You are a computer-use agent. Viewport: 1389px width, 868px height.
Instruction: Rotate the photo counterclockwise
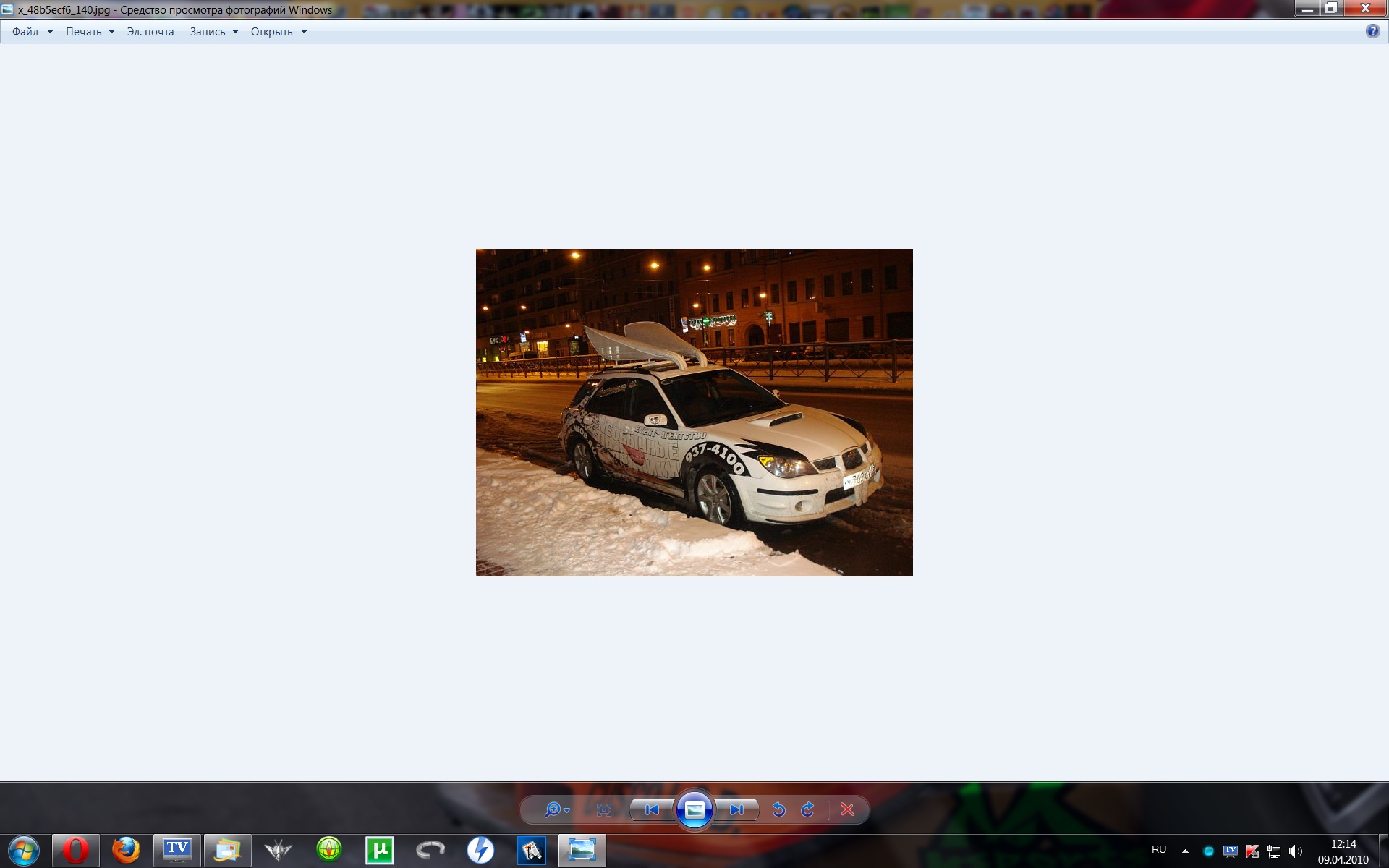coord(779,809)
